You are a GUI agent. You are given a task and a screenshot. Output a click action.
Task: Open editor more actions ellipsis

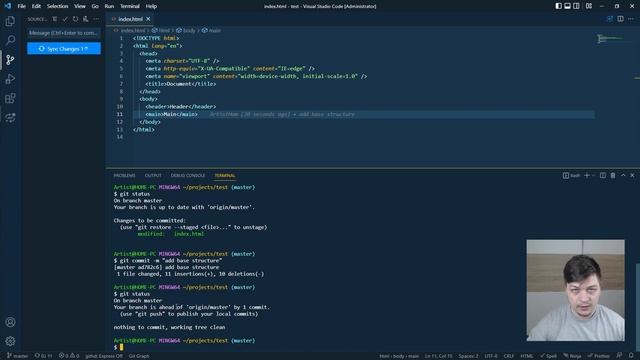[x=631, y=19]
